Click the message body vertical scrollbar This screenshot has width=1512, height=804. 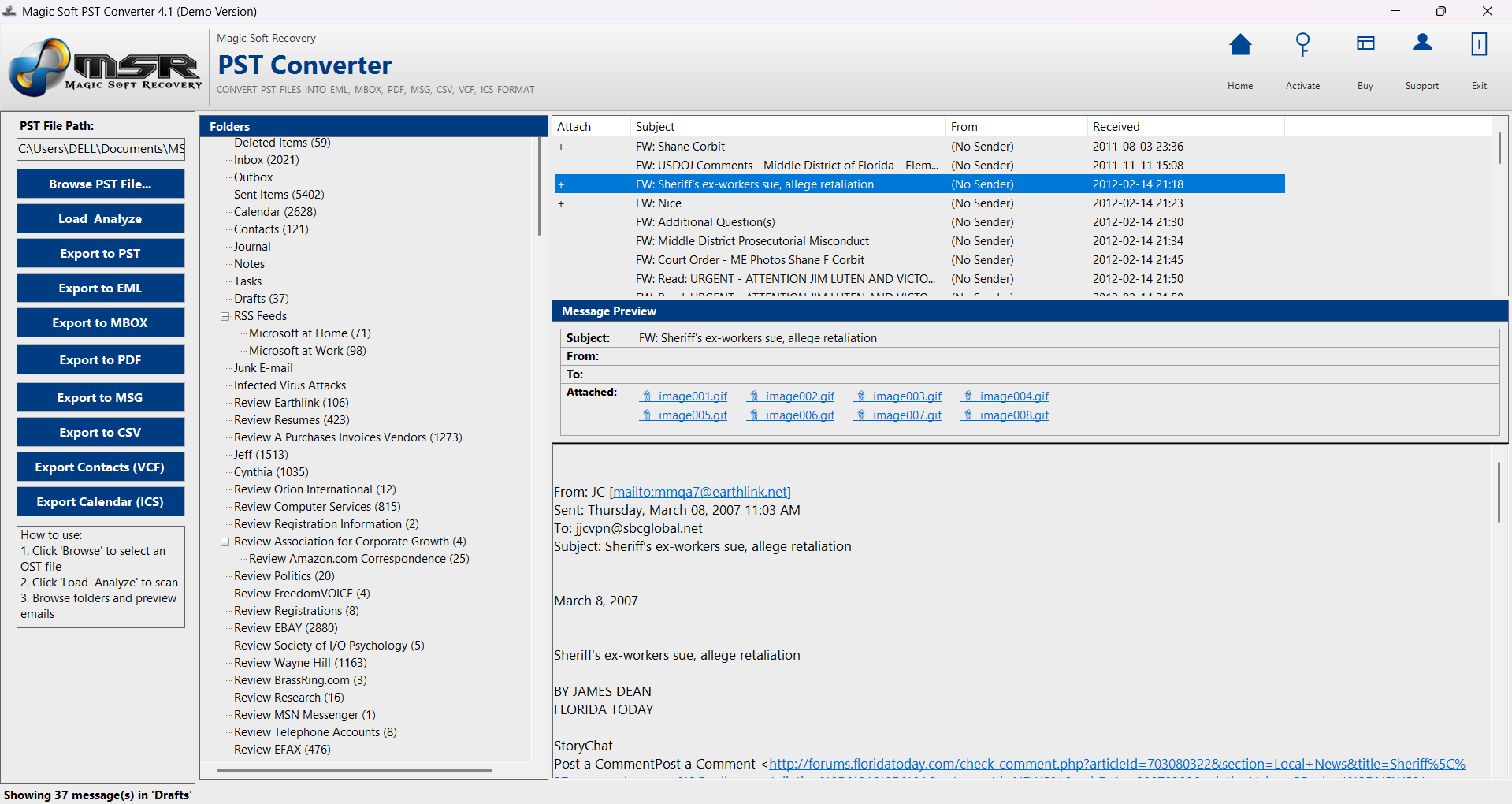pos(1499,492)
